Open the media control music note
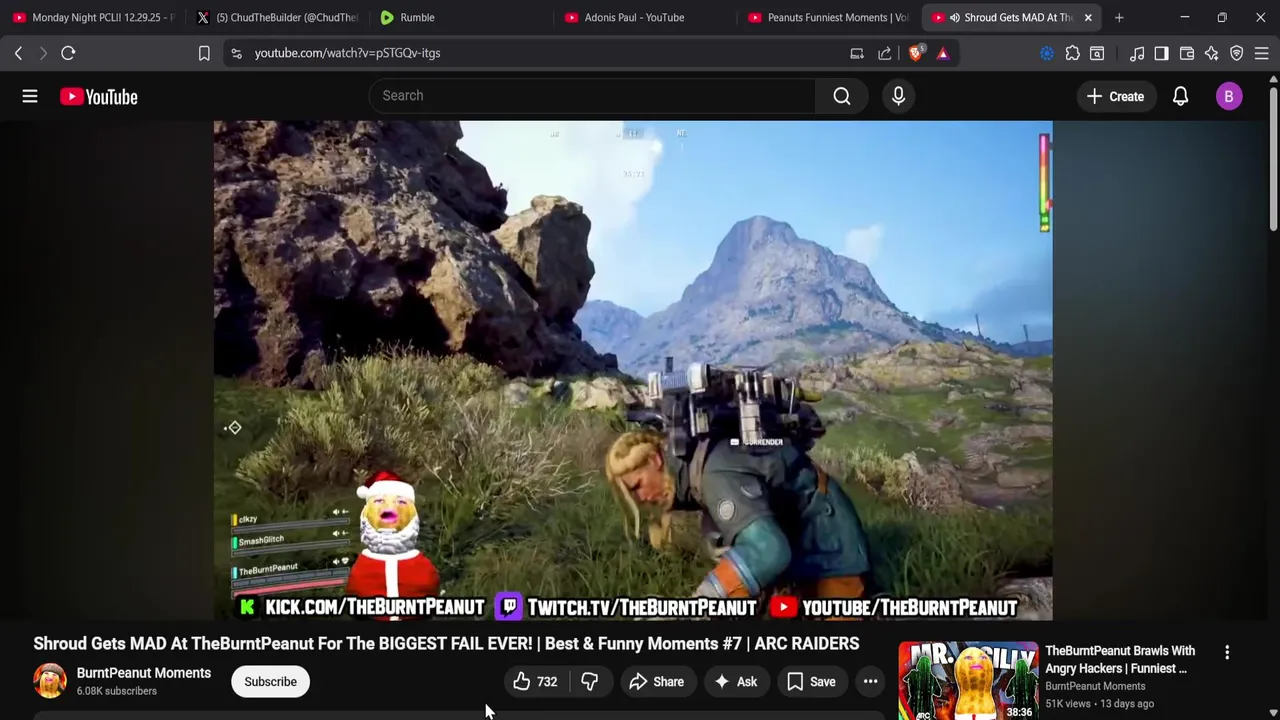Image resolution: width=1280 pixels, height=720 pixels. click(x=1137, y=53)
